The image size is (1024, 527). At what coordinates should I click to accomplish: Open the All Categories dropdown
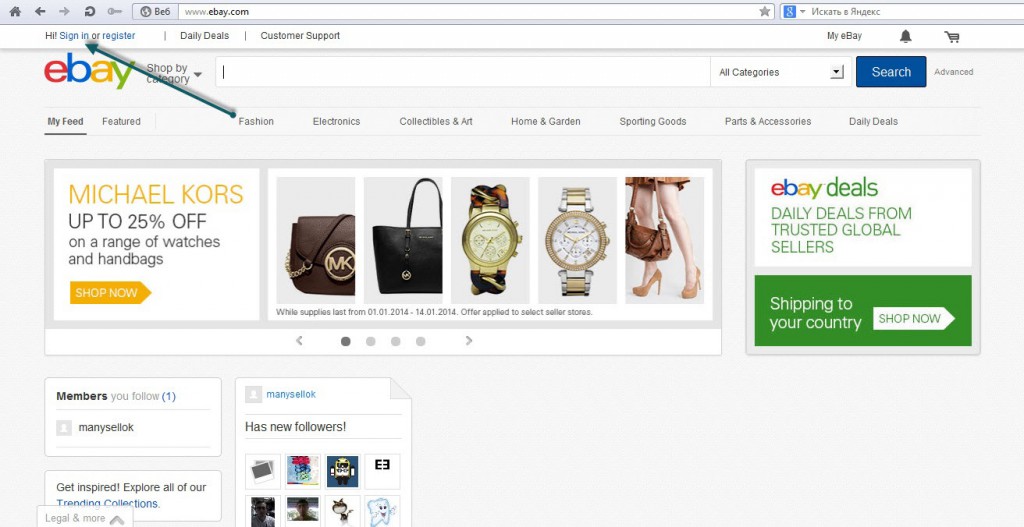coord(780,72)
